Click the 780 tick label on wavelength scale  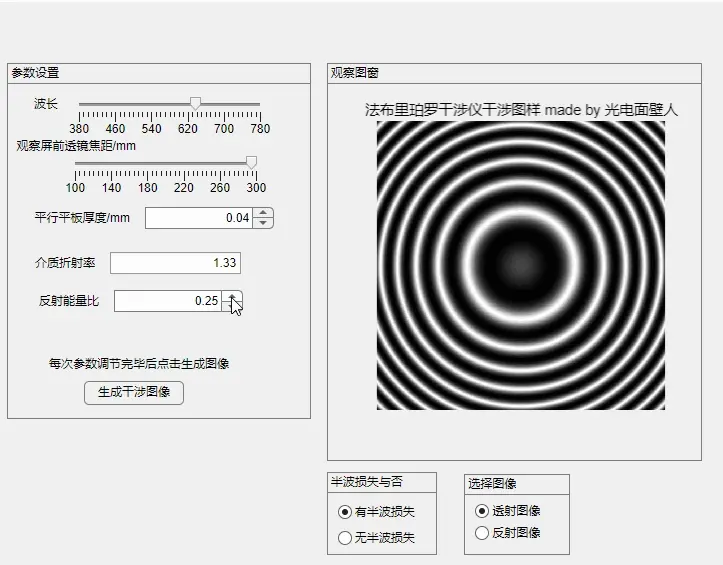click(260, 129)
